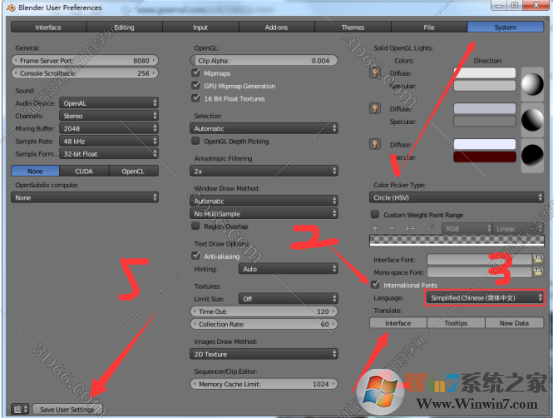Switch to Add-ons tab

click(x=277, y=27)
